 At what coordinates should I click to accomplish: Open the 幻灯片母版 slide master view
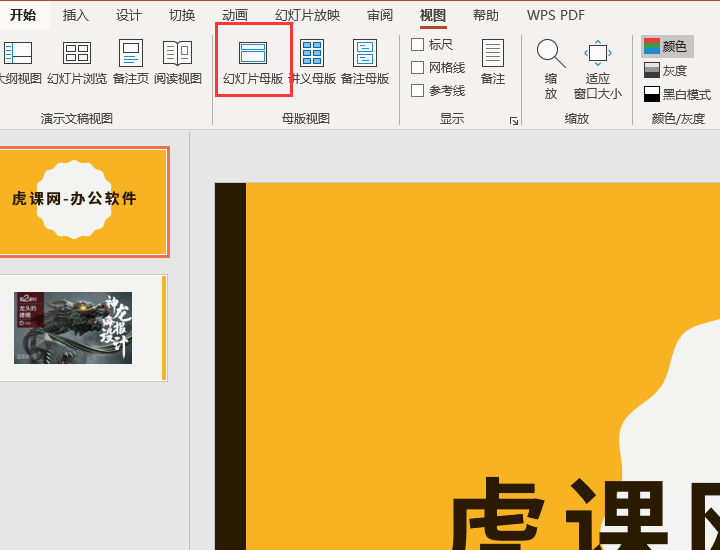253,61
